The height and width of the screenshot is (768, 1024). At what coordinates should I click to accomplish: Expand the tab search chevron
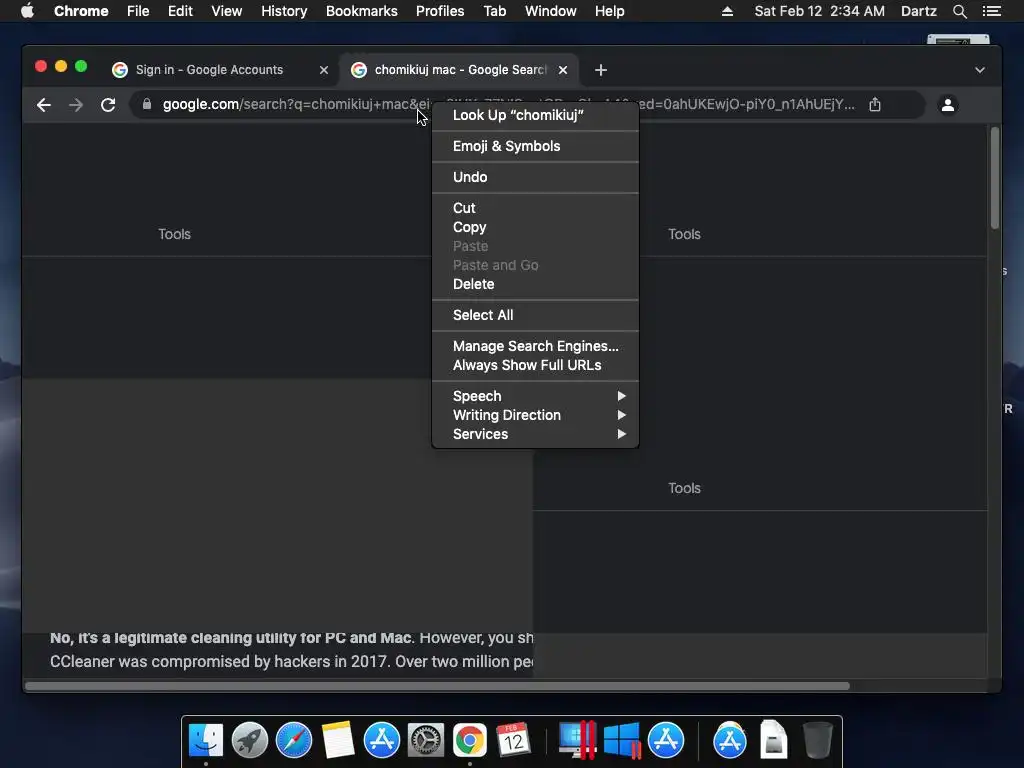point(980,70)
